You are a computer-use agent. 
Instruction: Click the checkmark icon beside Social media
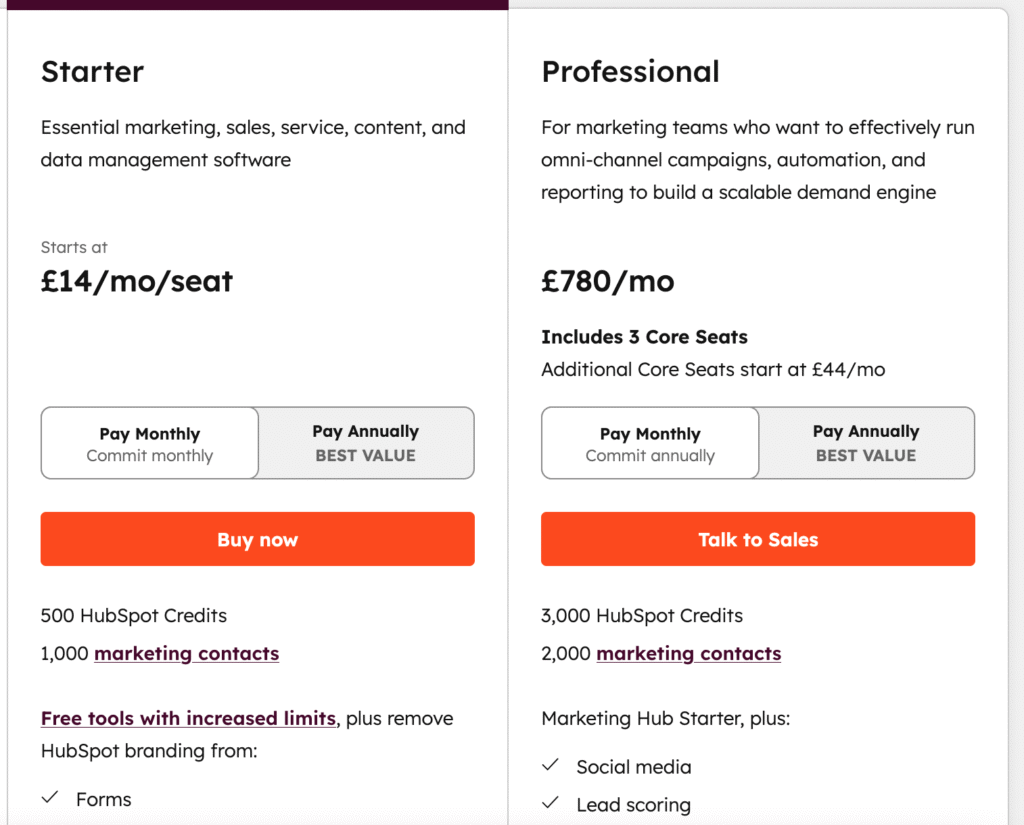pyautogui.click(x=550, y=766)
